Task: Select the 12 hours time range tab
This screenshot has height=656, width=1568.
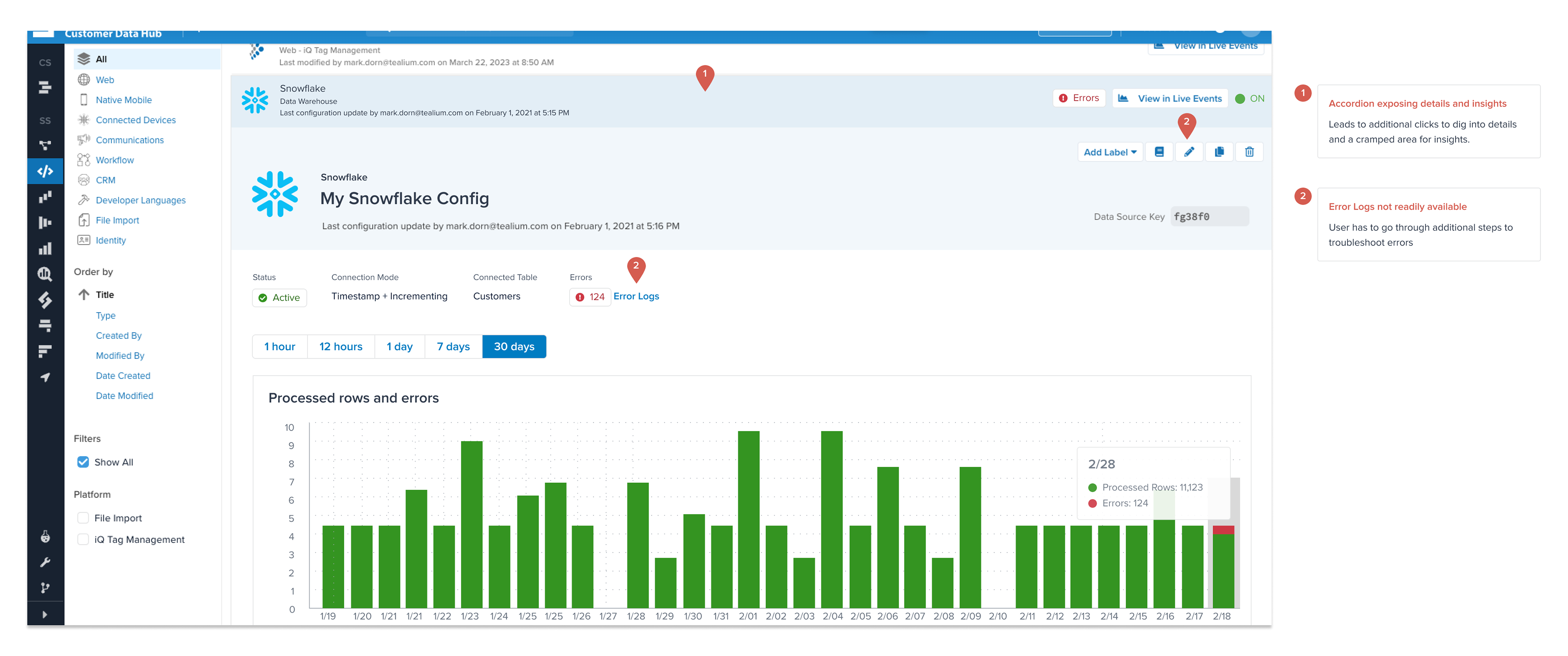Action: tap(341, 346)
